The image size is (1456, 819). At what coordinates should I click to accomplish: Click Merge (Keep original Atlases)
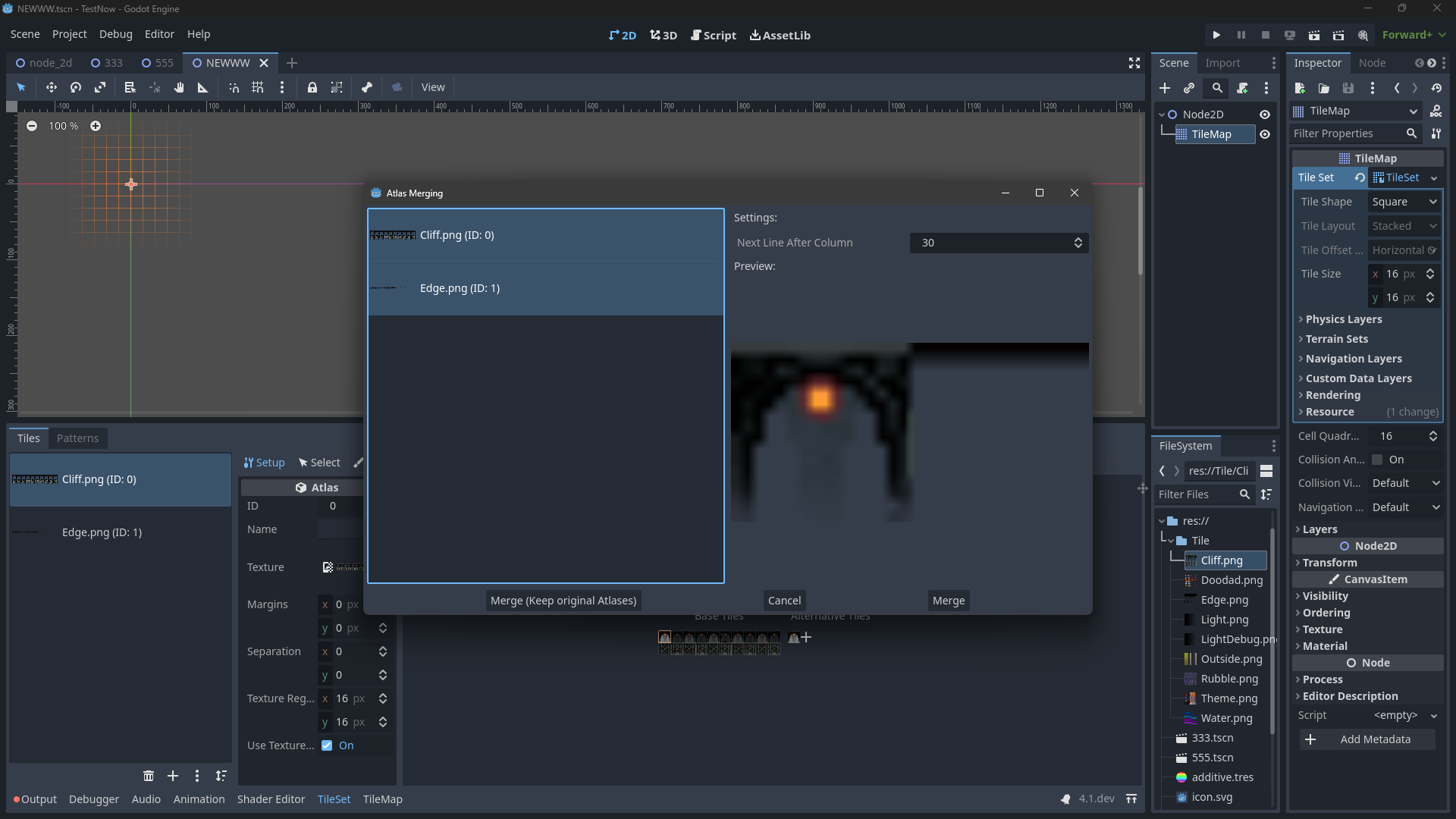coord(563,600)
